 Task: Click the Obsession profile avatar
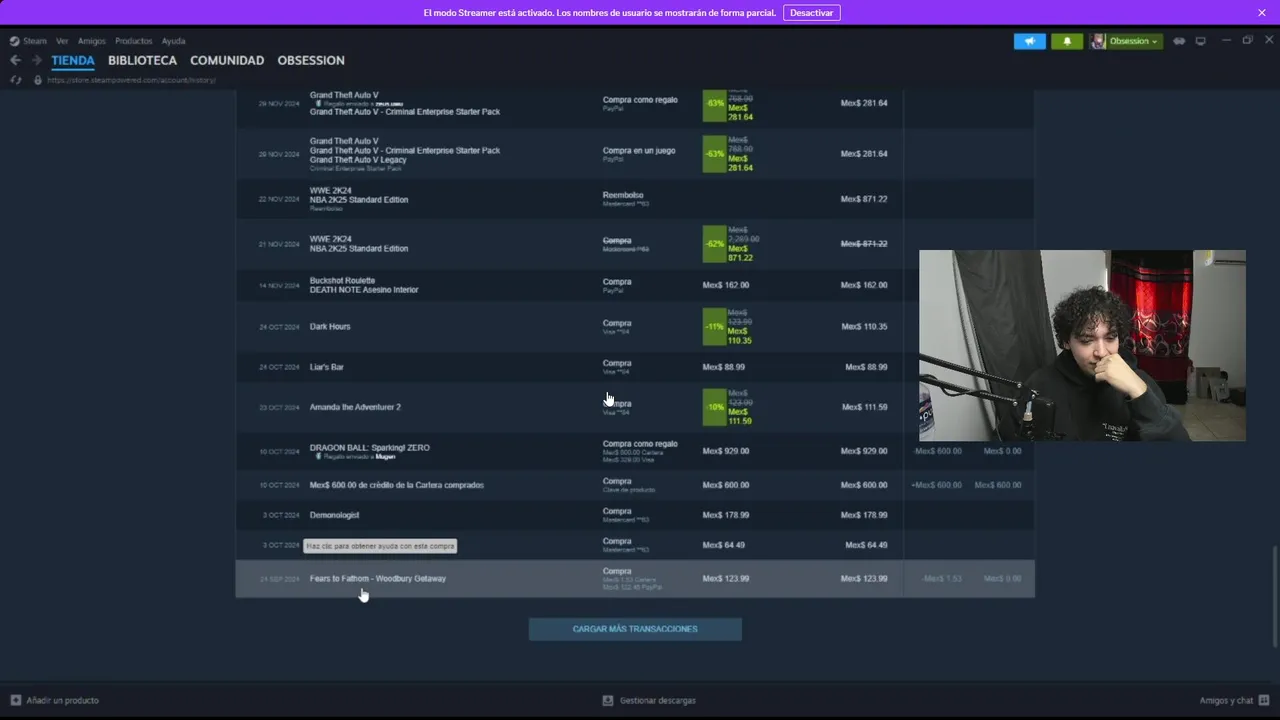[x=1098, y=41]
